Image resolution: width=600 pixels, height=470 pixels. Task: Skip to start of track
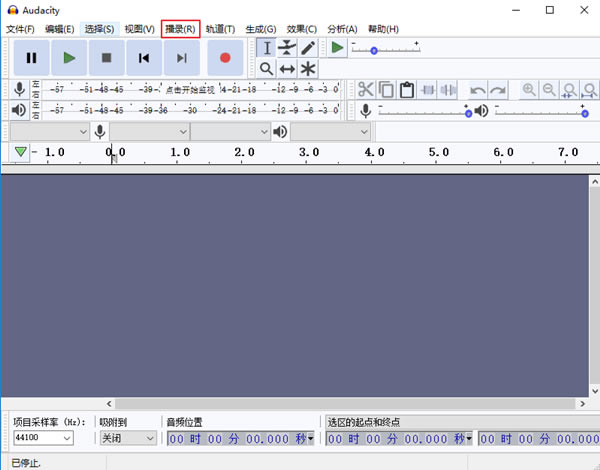coord(144,58)
